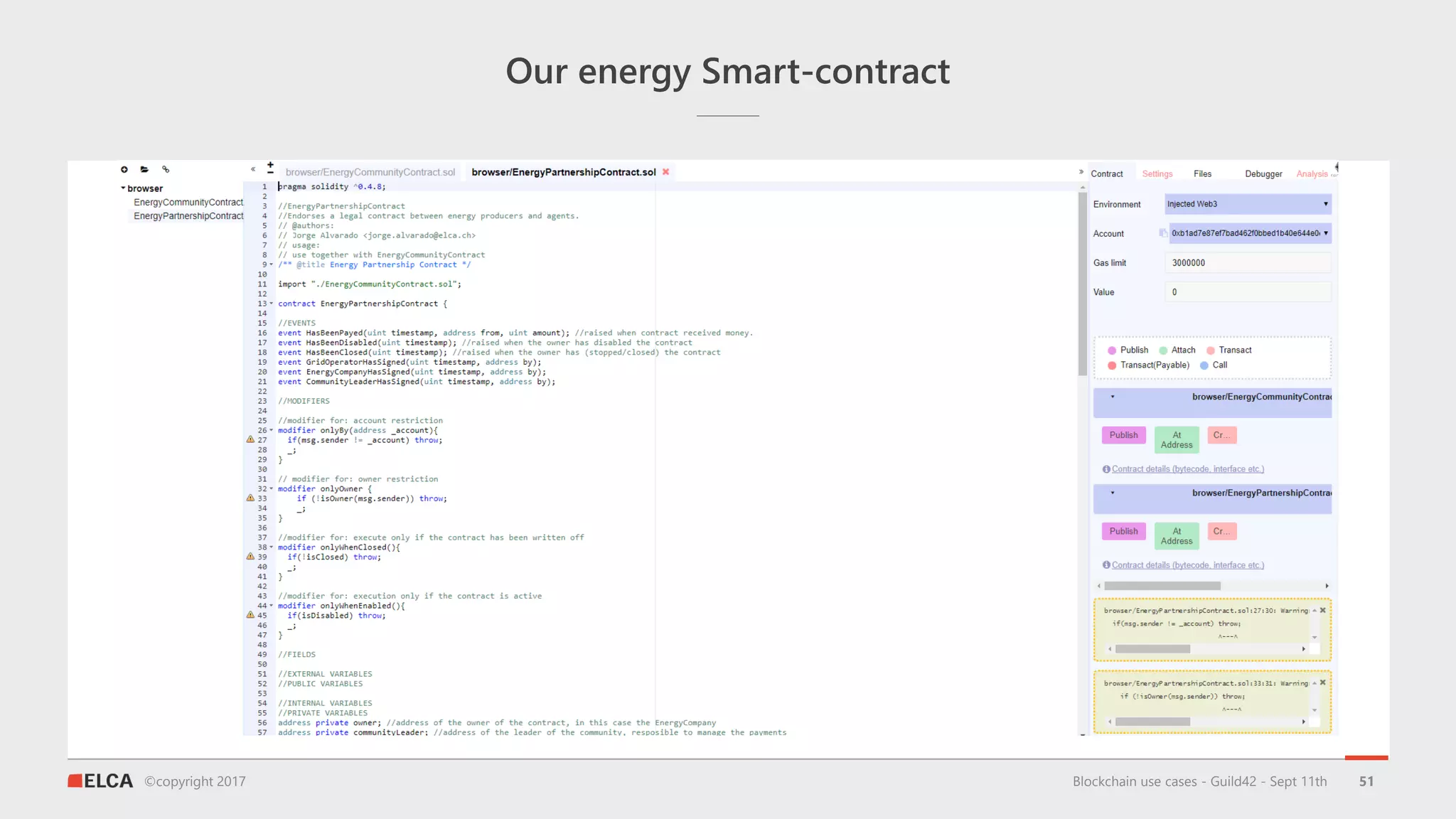Click the '//MODIFIERS' comment on line 23

coord(304,401)
